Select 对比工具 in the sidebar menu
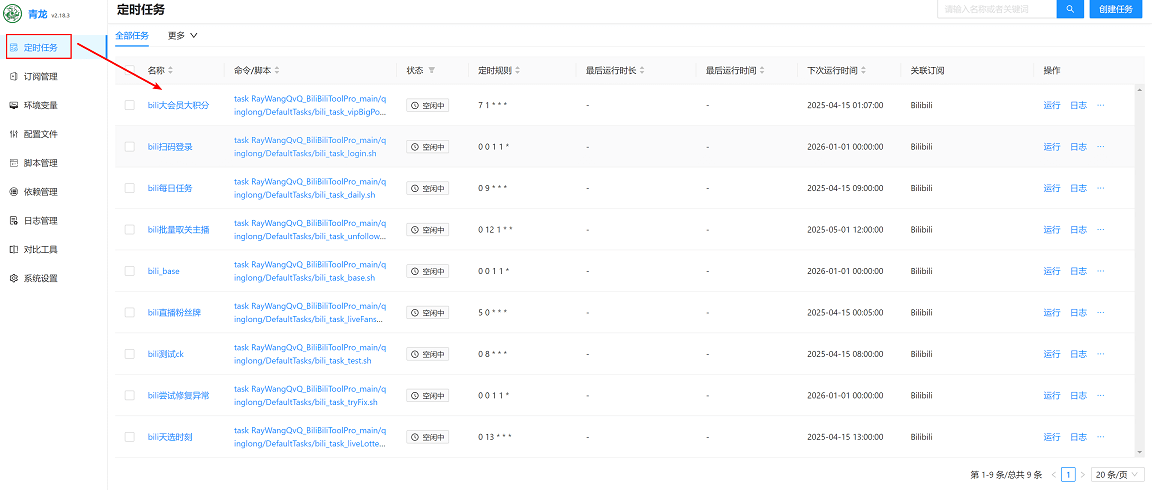1152x490 pixels. tap(40, 250)
